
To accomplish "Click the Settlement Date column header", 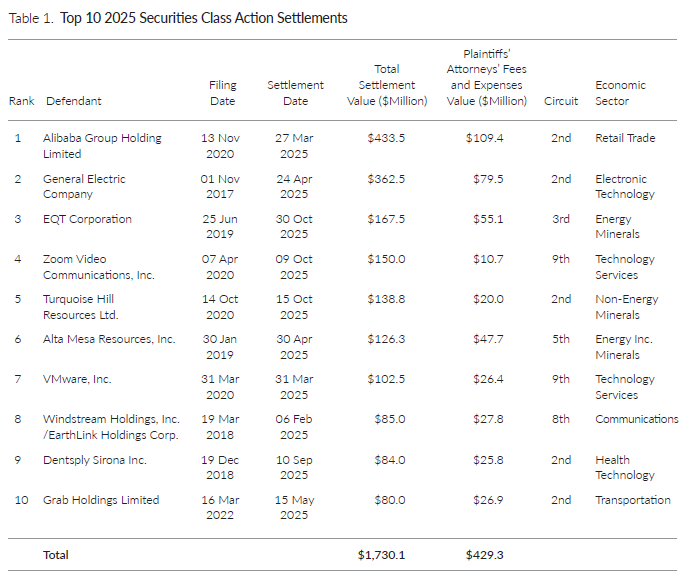I will [x=294, y=93].
